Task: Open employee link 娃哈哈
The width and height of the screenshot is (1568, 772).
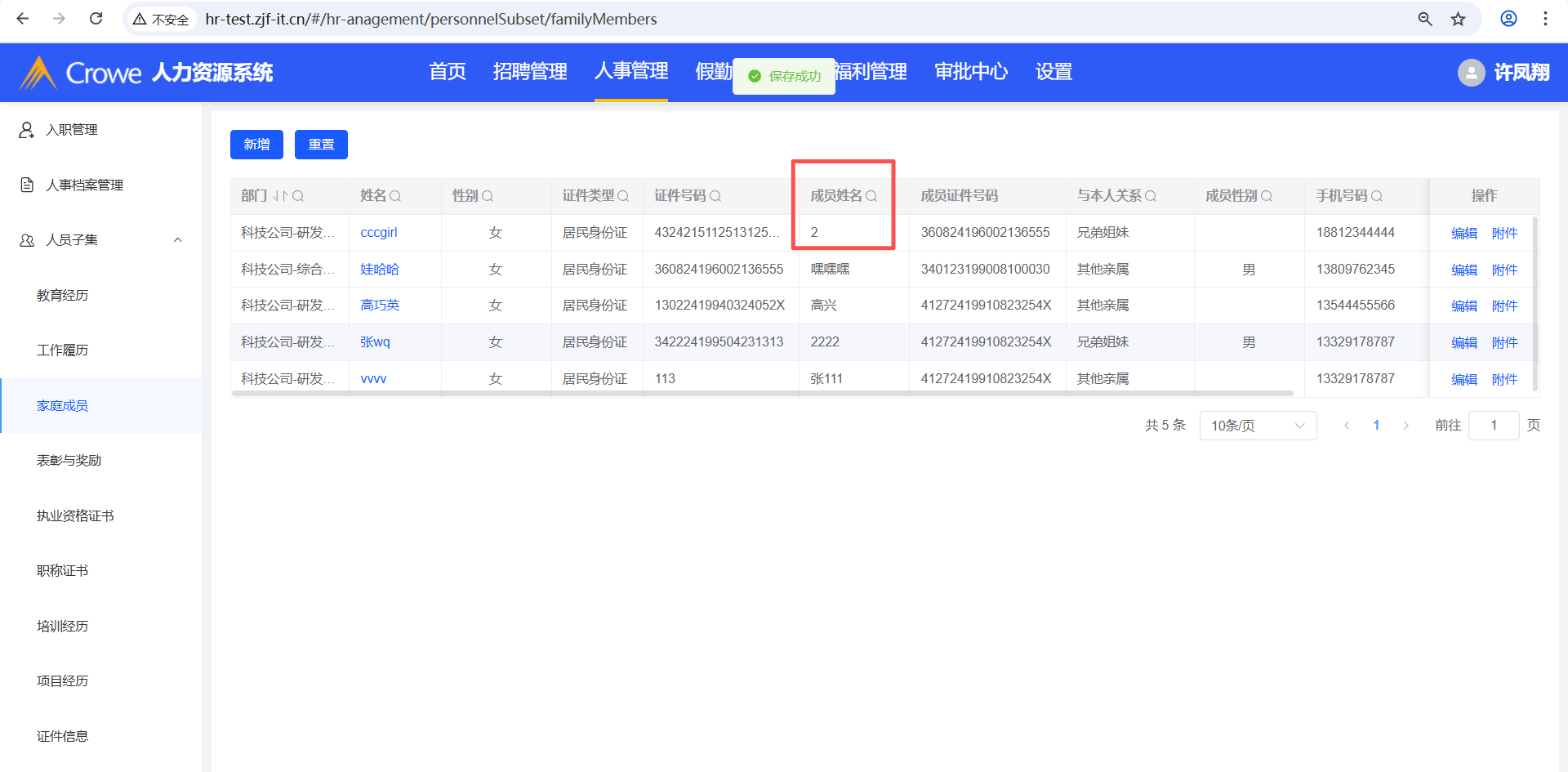Action: pos(380,269)
